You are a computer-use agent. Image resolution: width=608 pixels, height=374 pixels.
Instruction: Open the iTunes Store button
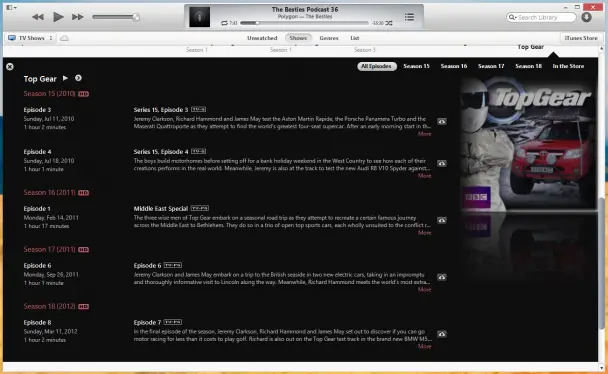[581, 38]
